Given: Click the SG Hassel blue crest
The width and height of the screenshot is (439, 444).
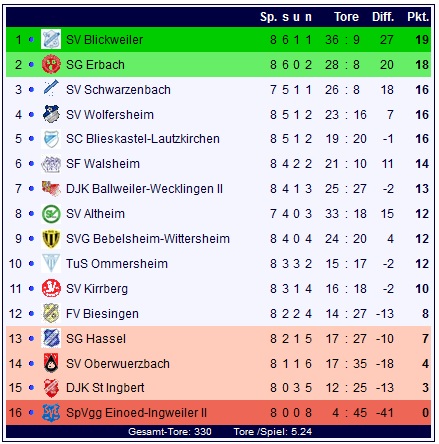Looking at the screenshot, I should coord(51,338).
